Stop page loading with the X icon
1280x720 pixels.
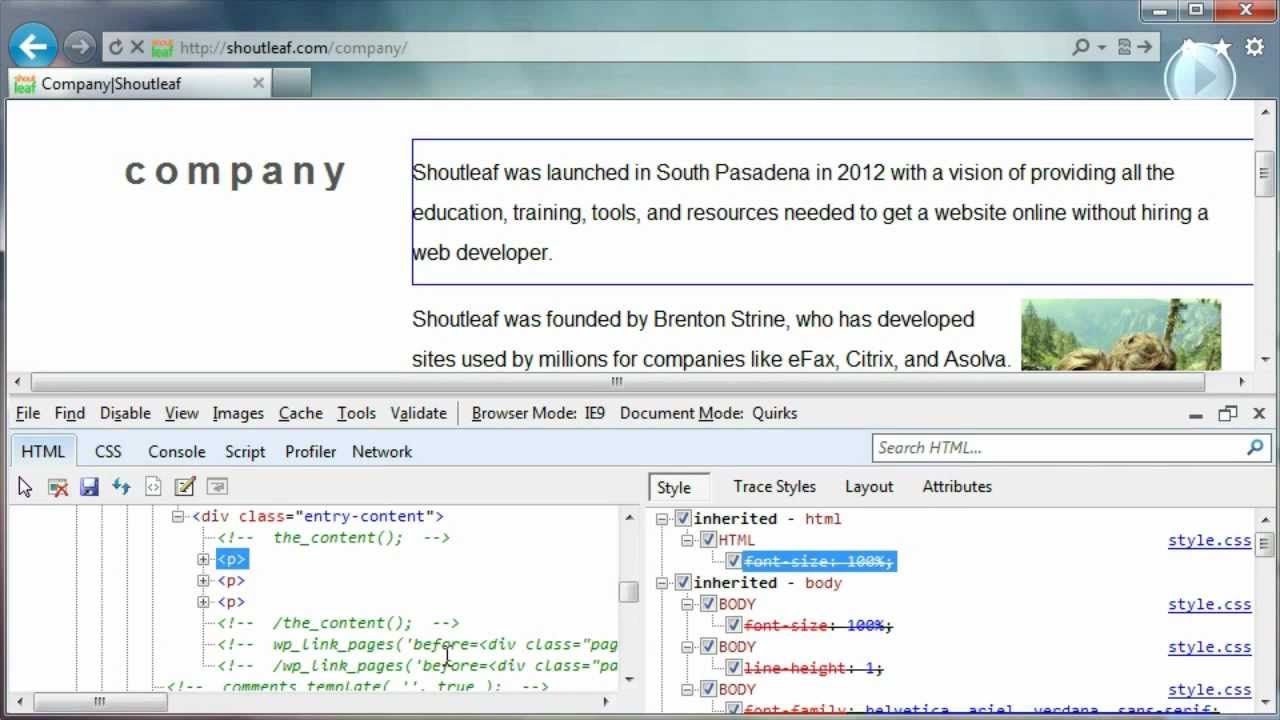click(138, 47)
